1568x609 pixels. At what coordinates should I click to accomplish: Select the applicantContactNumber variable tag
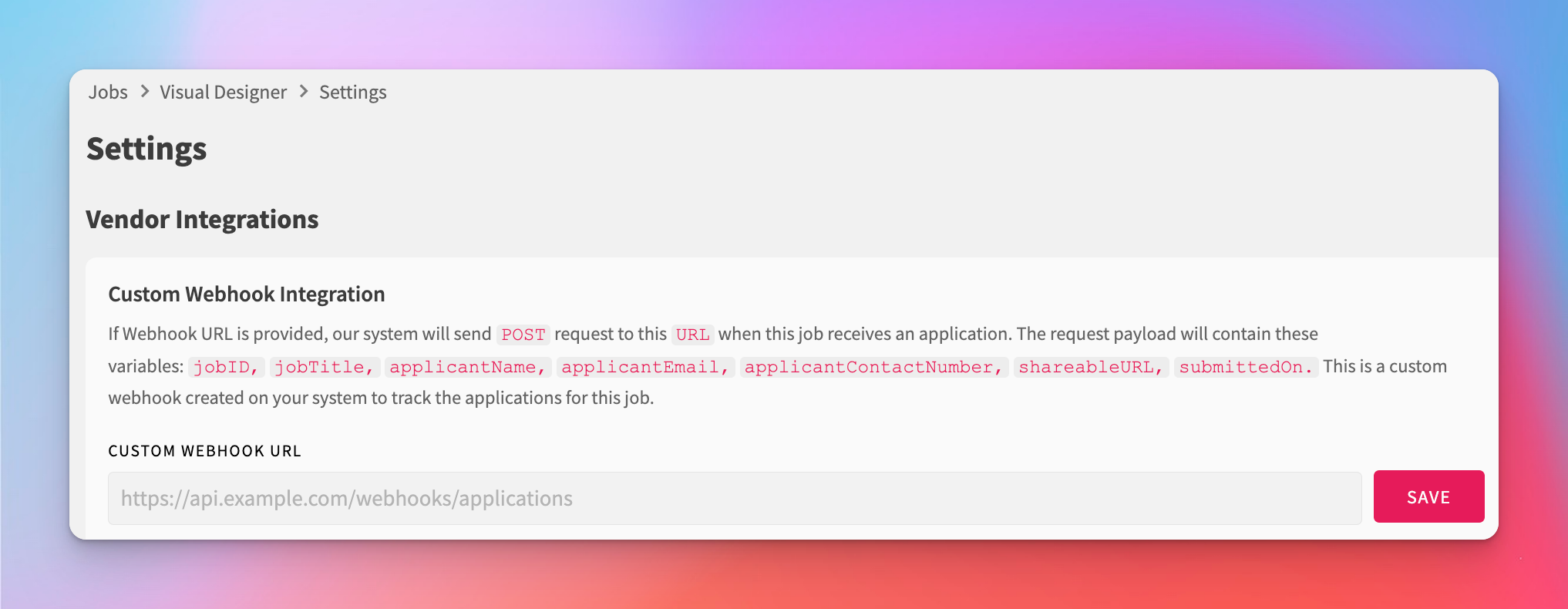(x=873, y=367)
